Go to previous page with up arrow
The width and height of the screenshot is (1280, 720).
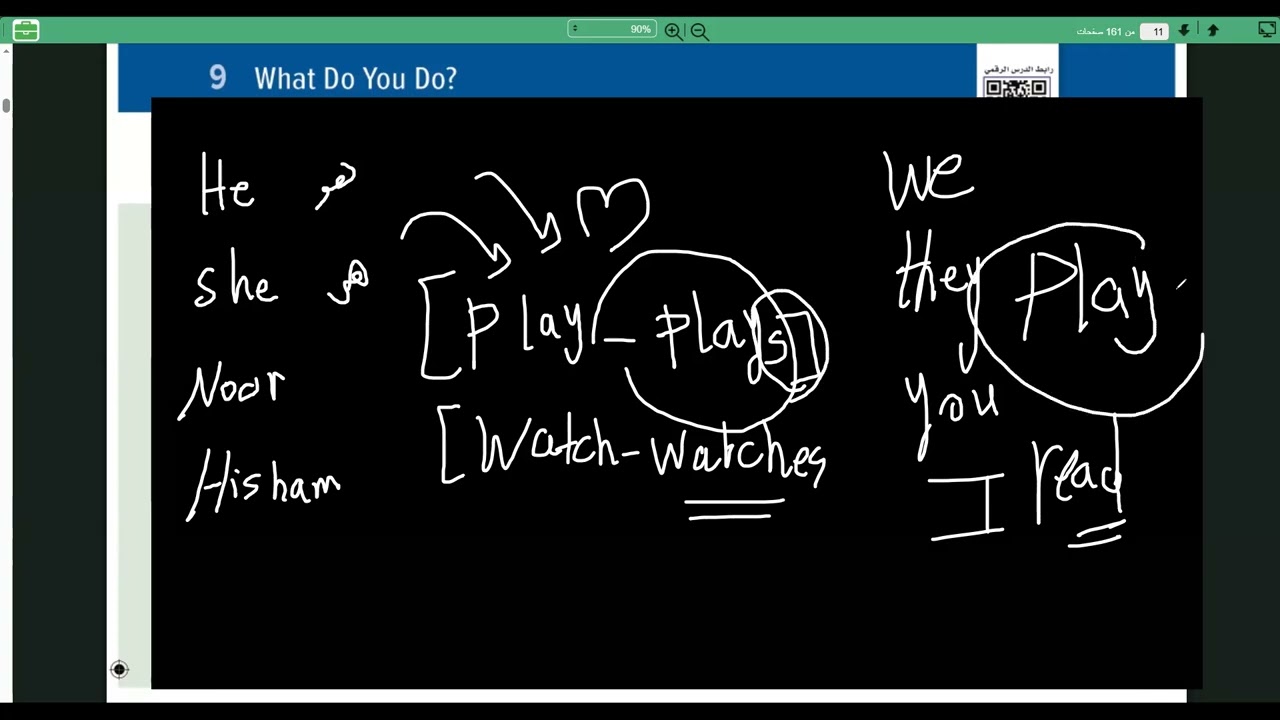[x=1213, y=30]
